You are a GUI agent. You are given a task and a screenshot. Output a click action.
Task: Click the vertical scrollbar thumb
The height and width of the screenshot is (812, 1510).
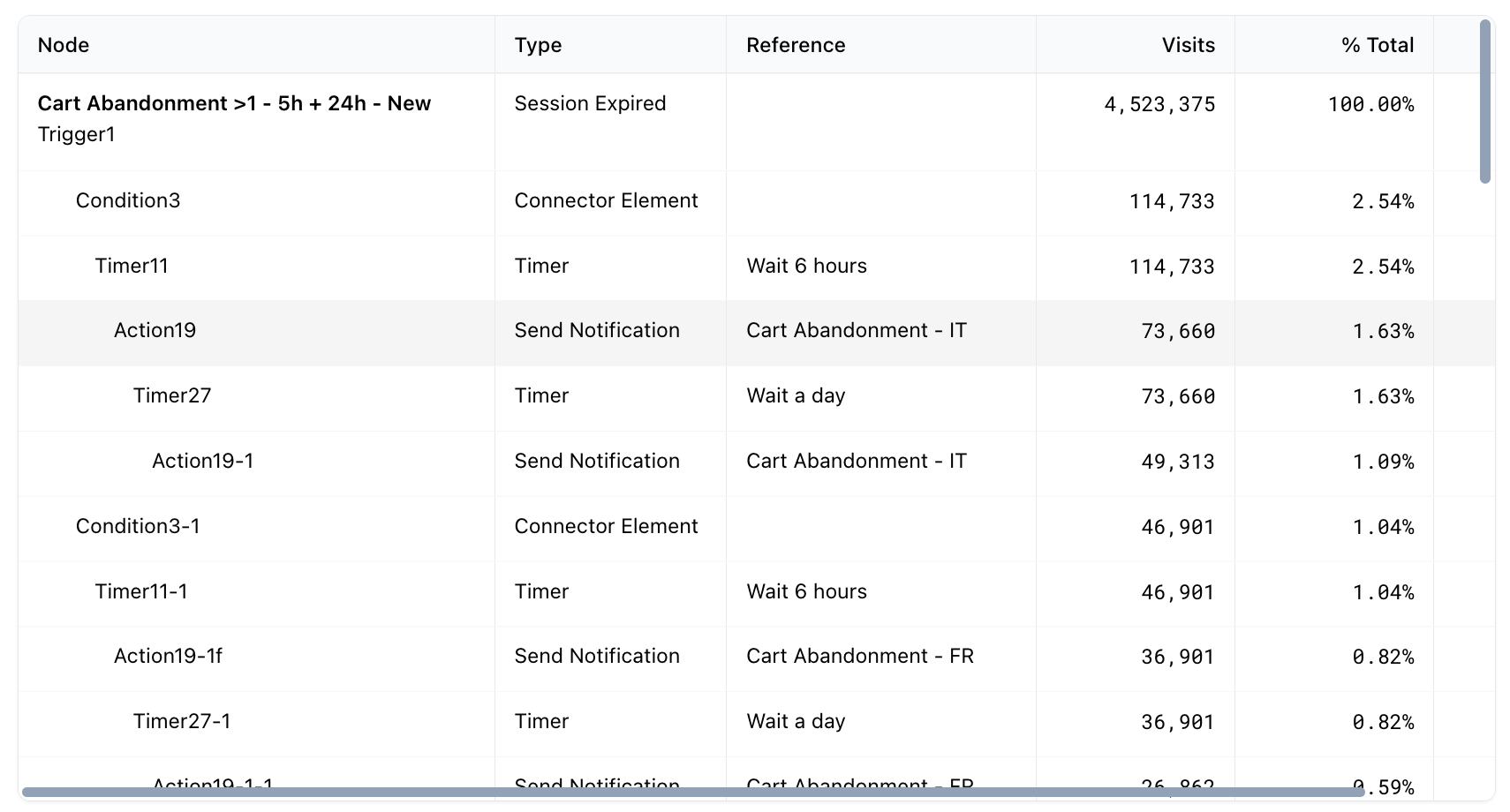point(1484,101)
